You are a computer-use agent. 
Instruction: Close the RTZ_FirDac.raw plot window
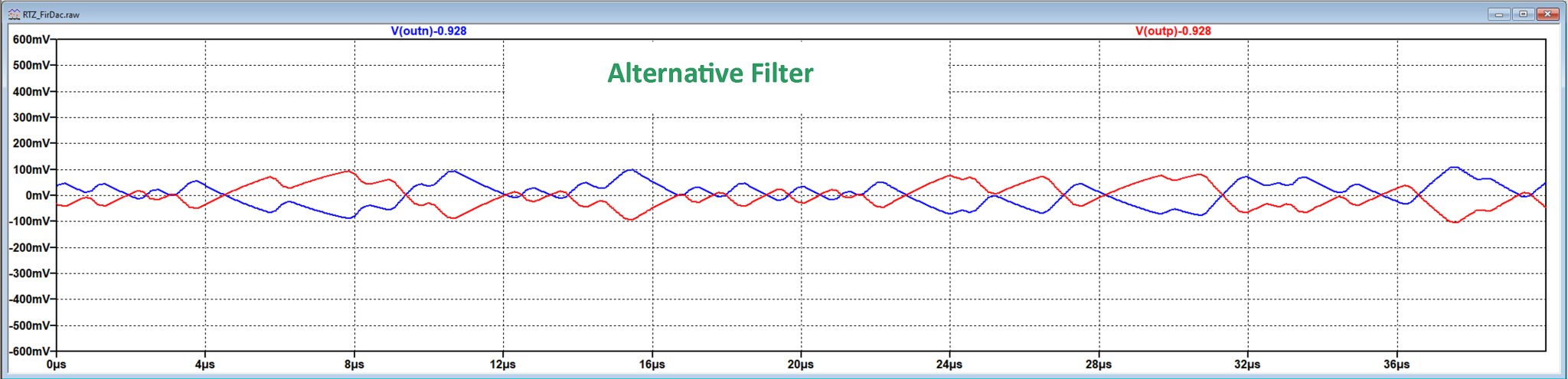1547,14
